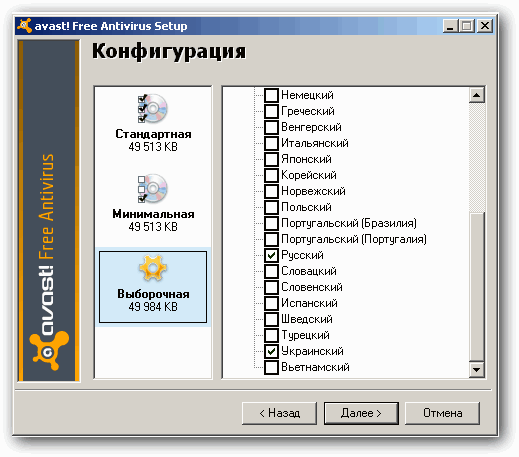Uncheck the Украинский language checkbox
Viewport: 519px width, 457px height.
(271, 351)
